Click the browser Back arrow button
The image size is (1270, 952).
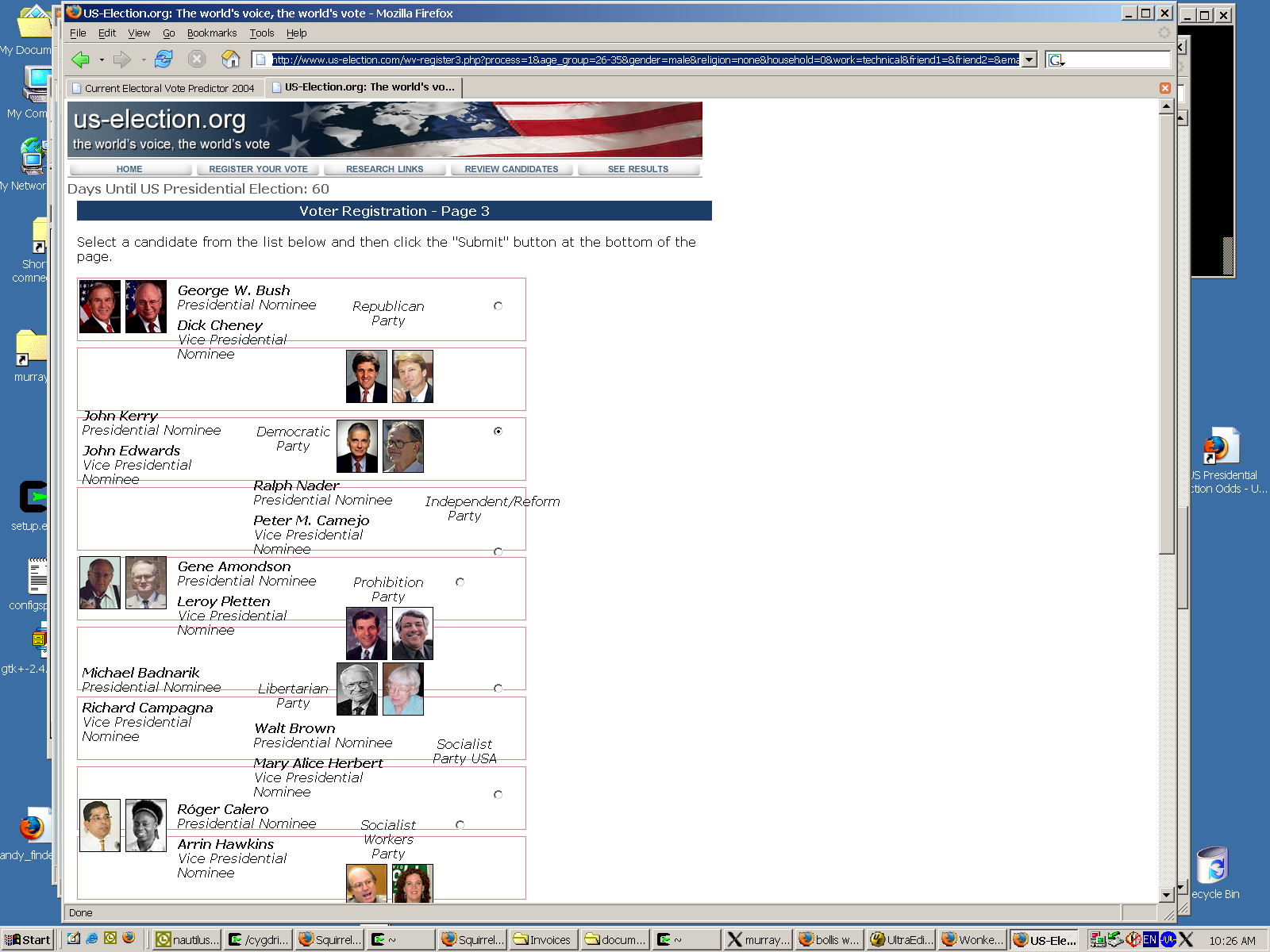click(x=80, y=59)
